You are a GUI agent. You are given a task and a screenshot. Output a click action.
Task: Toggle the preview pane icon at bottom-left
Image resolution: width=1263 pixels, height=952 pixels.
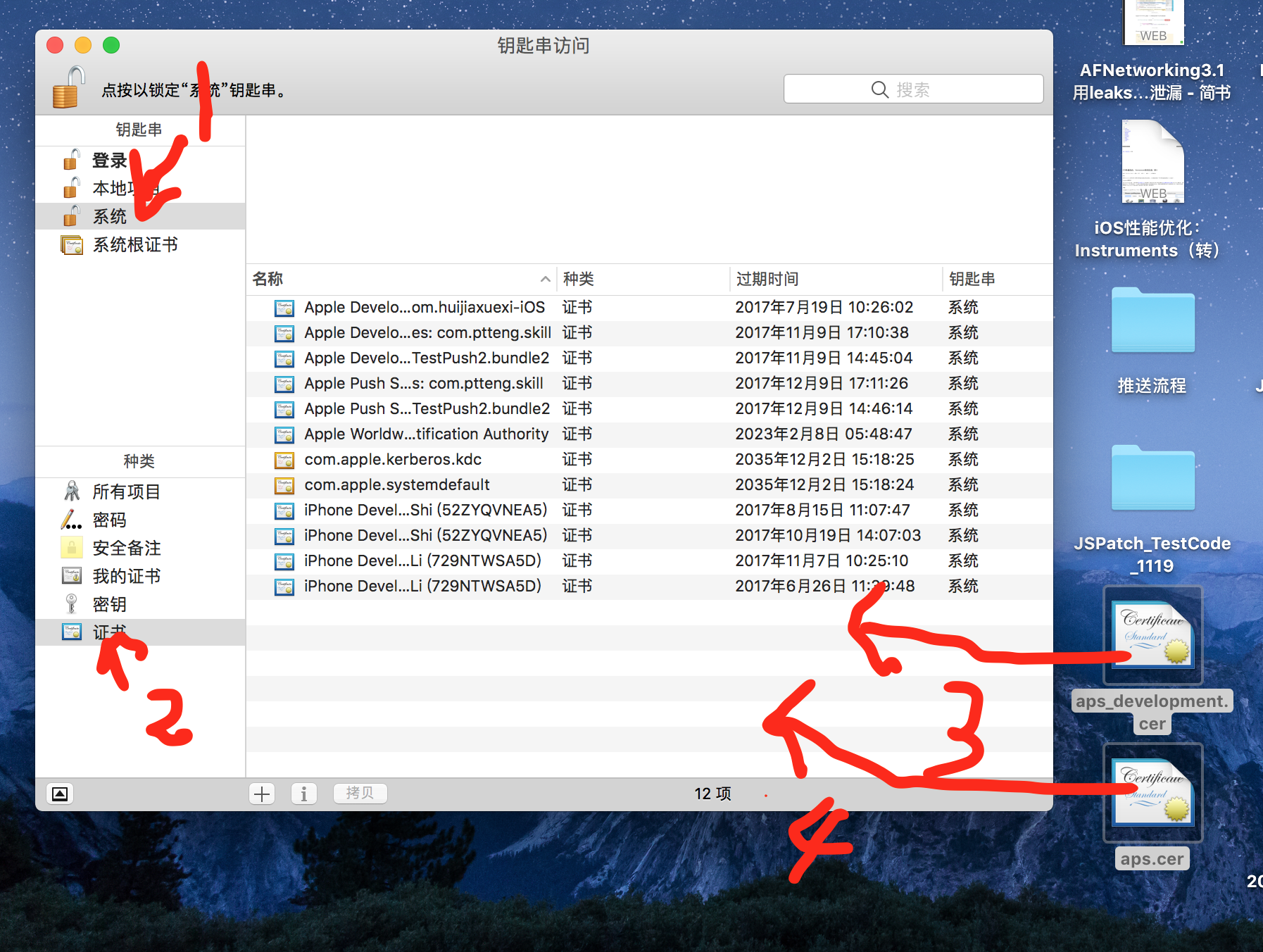pos(60,794)
